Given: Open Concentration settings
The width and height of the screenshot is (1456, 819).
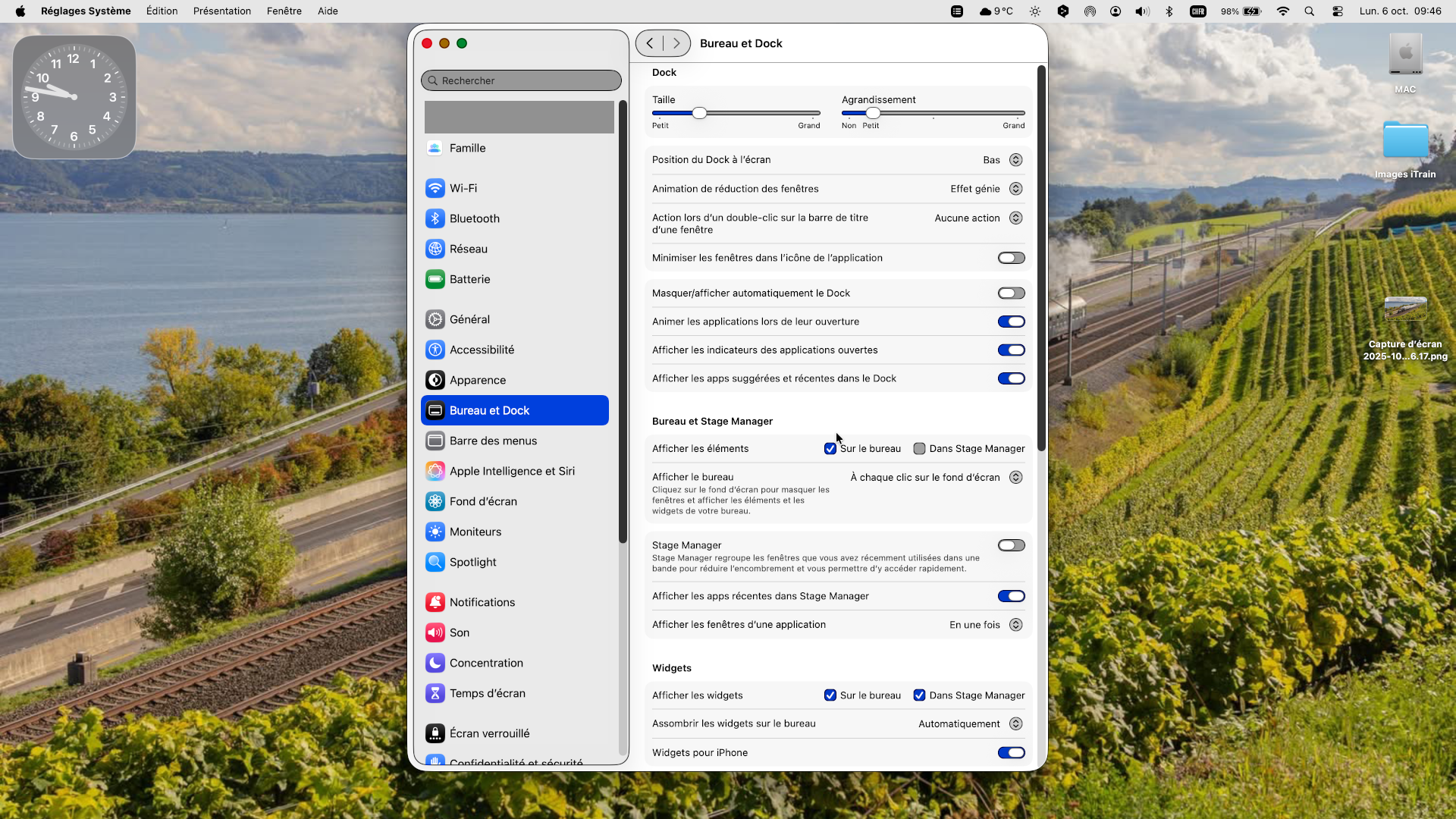Looking at the screenshot, I should [486, 663].
